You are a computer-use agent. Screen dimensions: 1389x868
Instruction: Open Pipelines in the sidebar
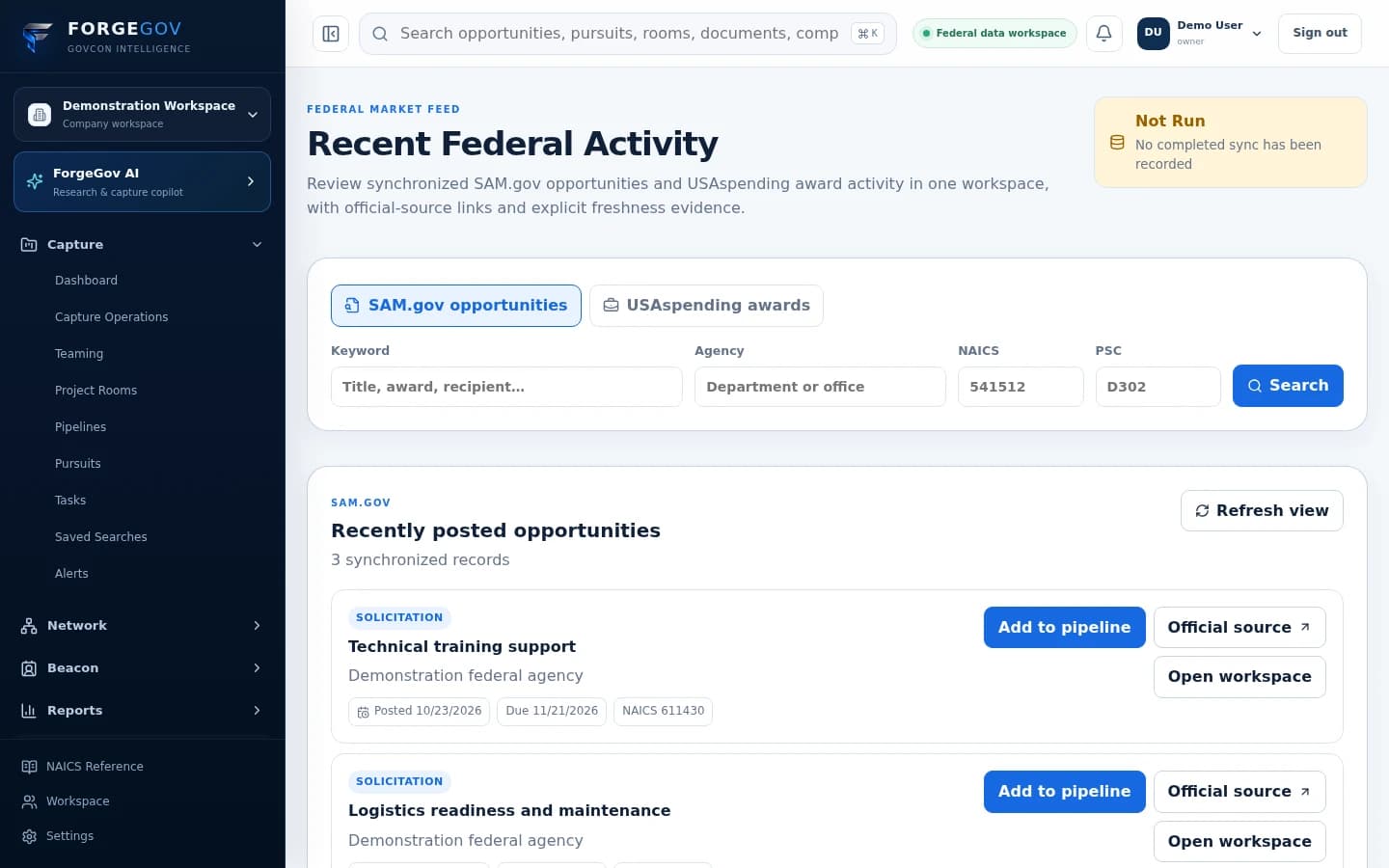[x=81, y=427]
